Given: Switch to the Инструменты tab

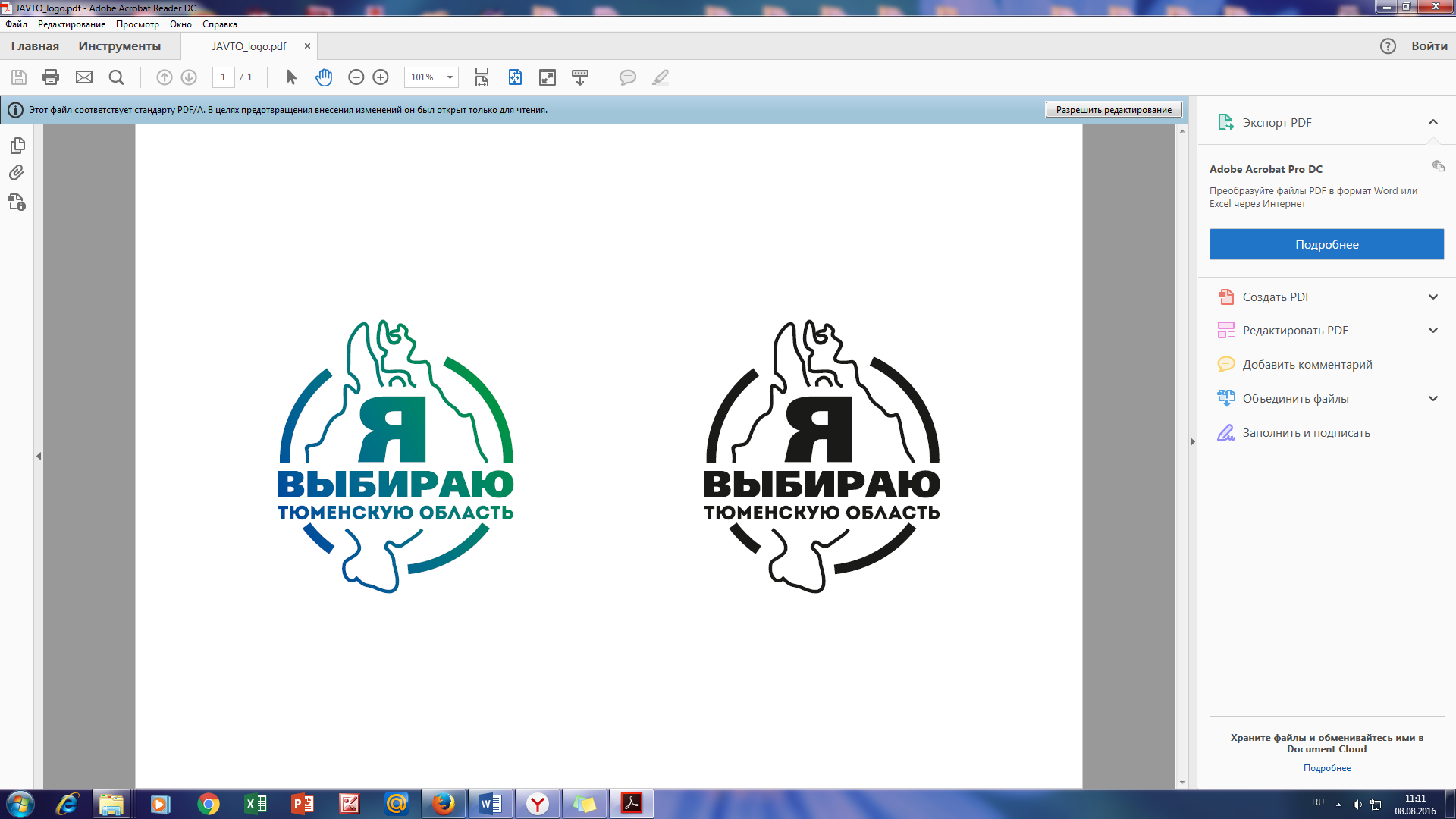Looking at the screenshot, I should 120,46.
